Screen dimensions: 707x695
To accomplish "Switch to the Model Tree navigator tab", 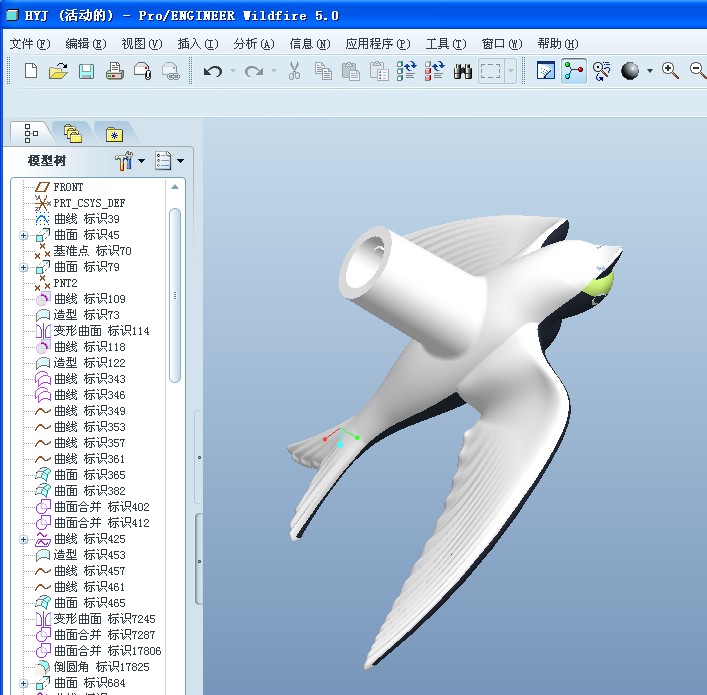I will (31, 133).
